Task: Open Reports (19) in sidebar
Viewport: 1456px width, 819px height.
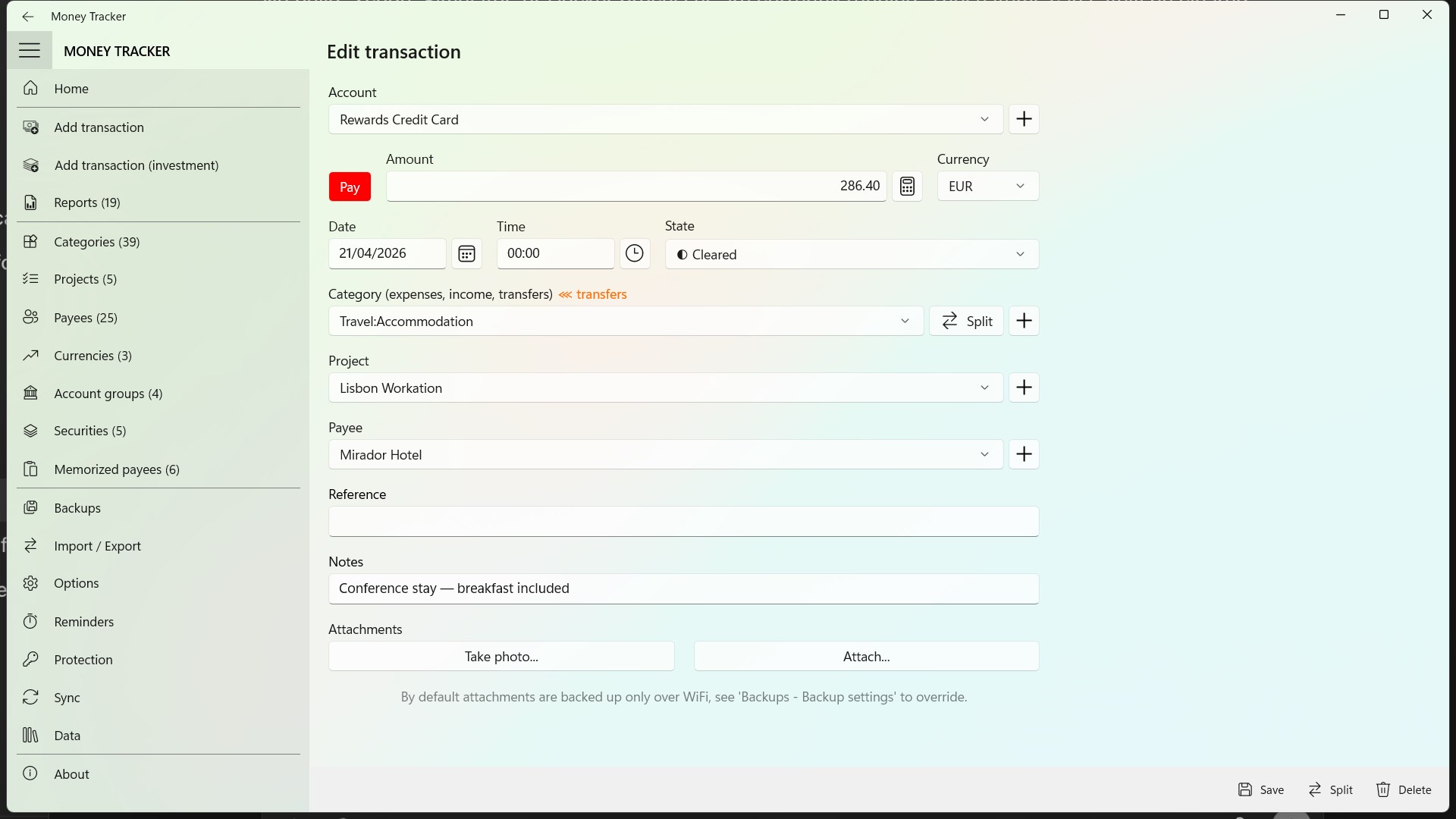Action: point(158,202)
